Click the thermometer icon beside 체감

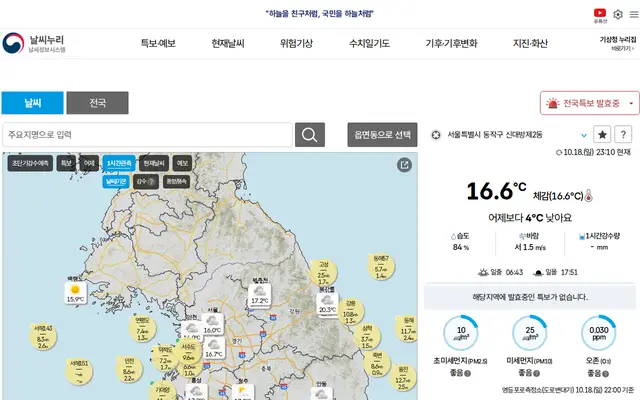click(x=588, y=196)
